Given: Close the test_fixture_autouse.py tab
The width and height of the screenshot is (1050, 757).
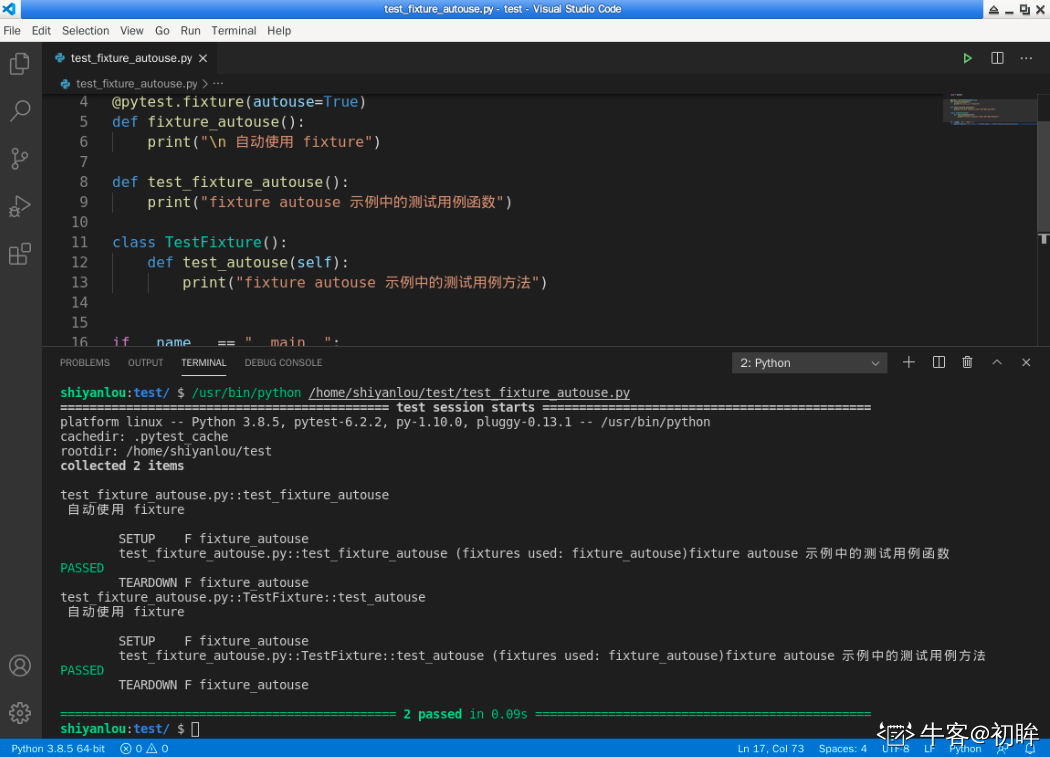Looking at the screenshot, I should (203, 58).
